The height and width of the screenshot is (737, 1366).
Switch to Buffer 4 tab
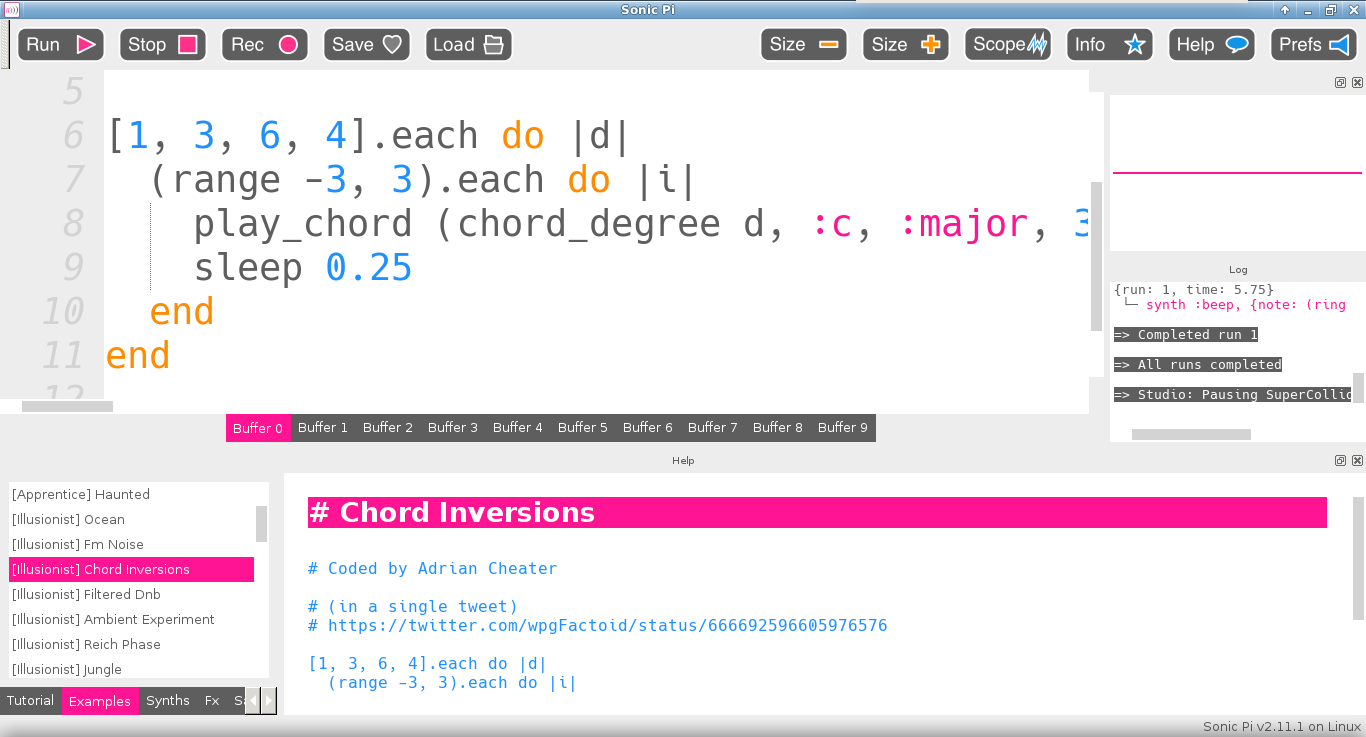[x=518, y=428]
